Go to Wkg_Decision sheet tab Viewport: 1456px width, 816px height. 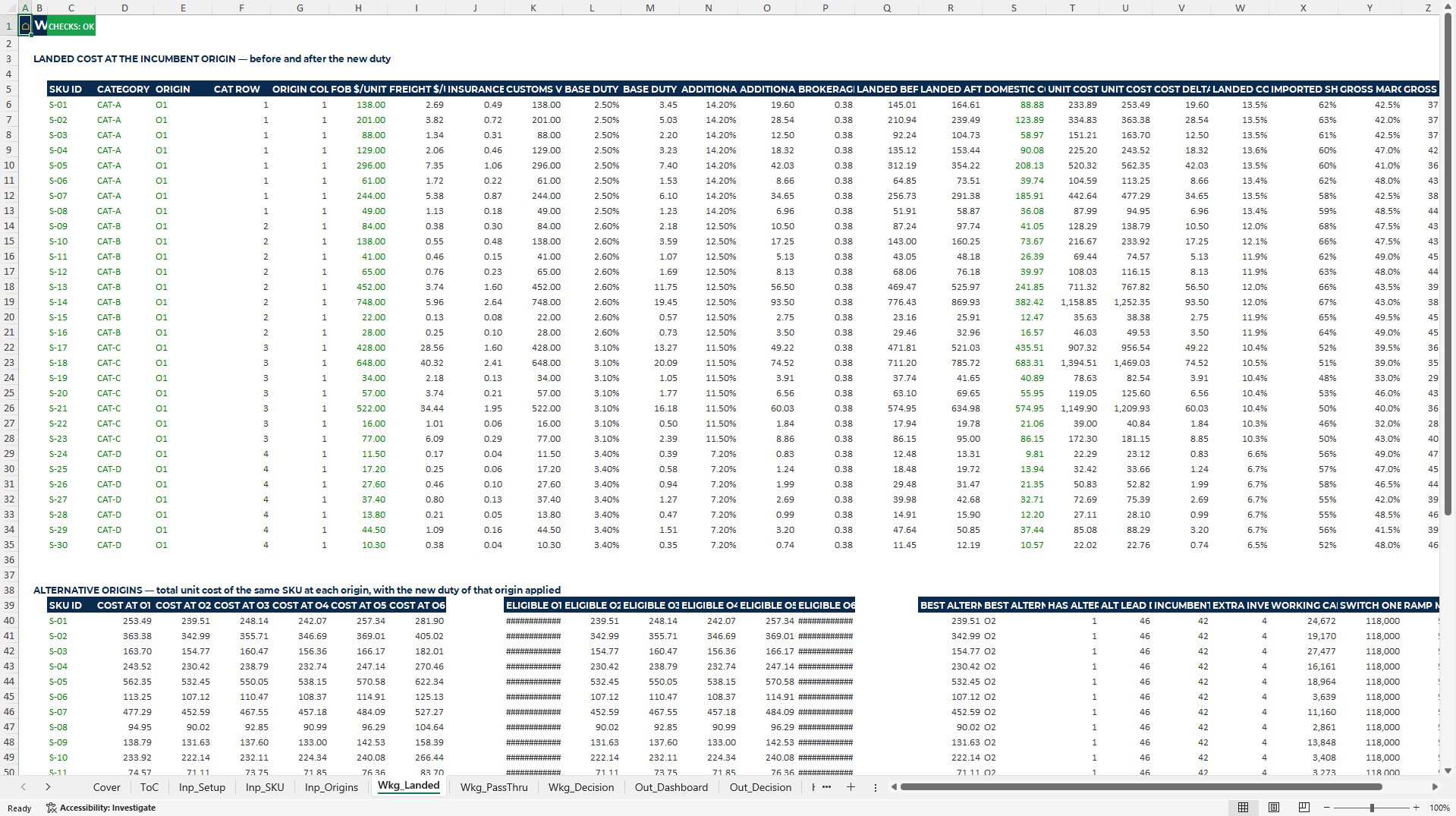point(581,787)
